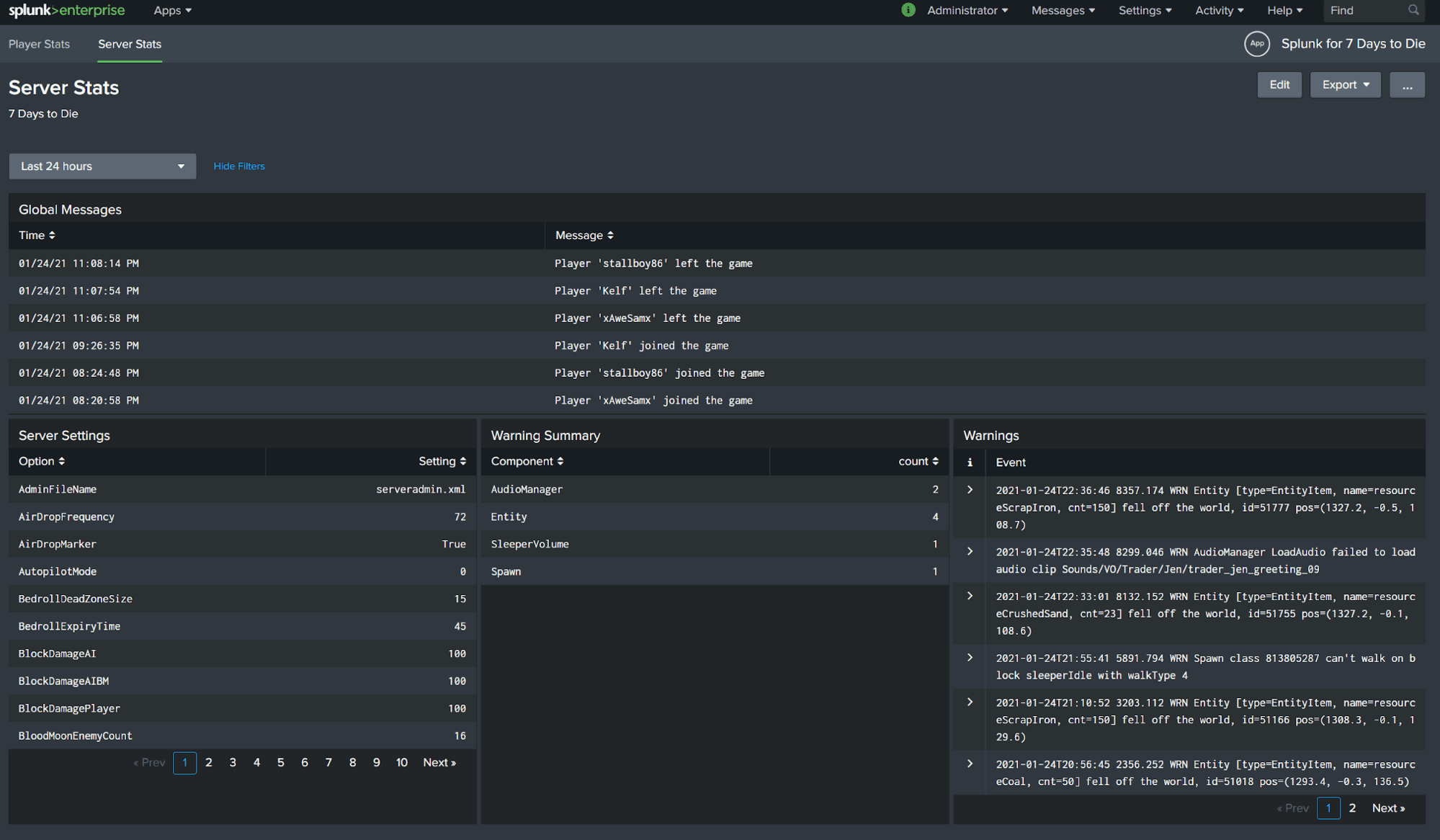Go to Next page of Warnings
This screenshot has width=1440, height=840.
point(1388,808)
